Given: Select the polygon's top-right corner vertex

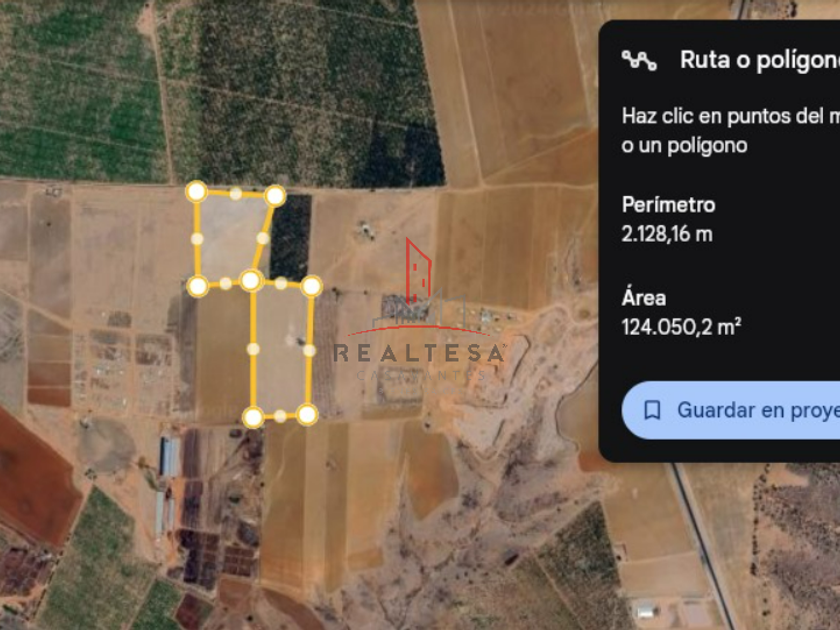Looking at the screenshot, I should 275,196.
